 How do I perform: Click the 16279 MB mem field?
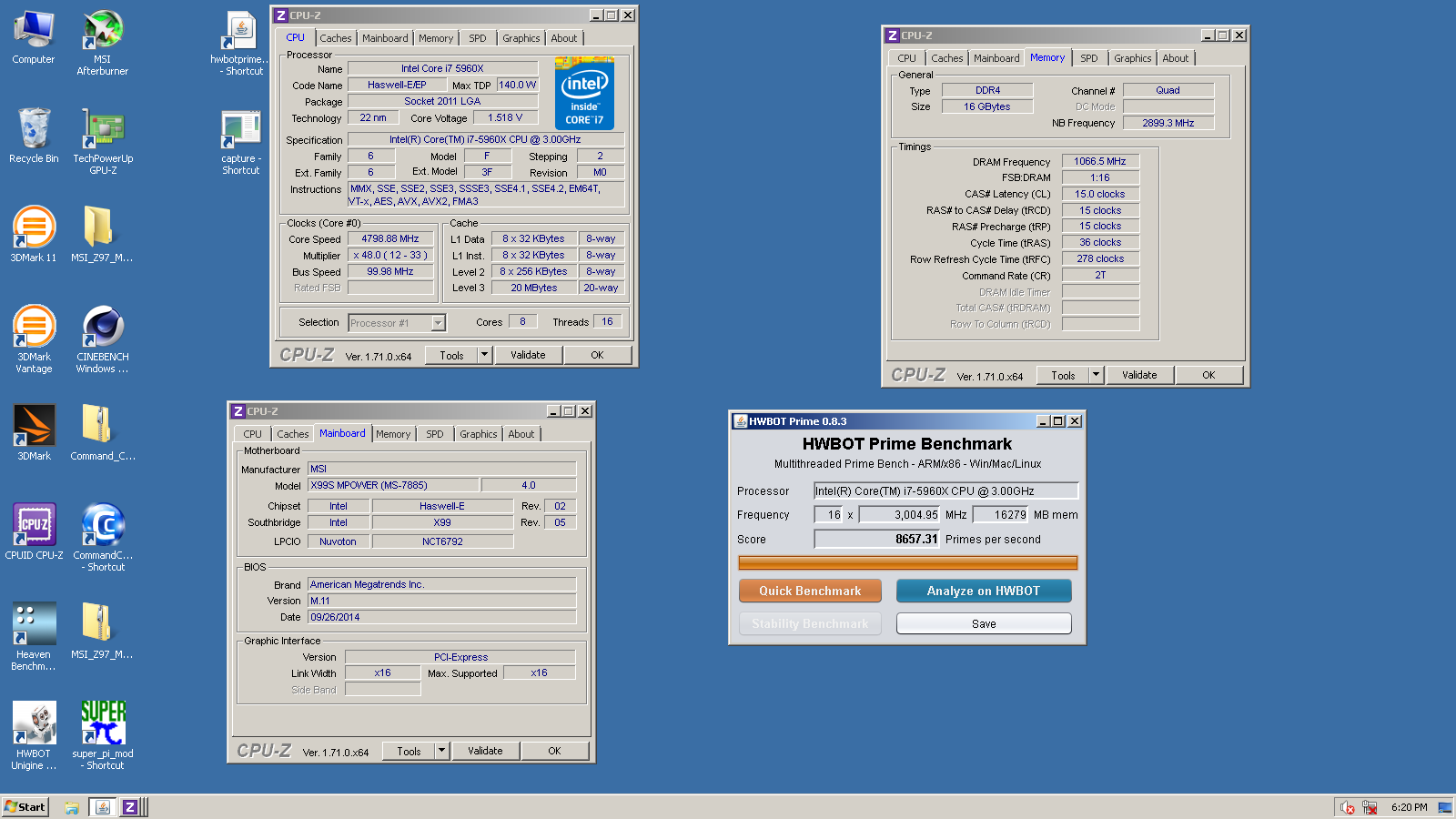[1001, 515]
